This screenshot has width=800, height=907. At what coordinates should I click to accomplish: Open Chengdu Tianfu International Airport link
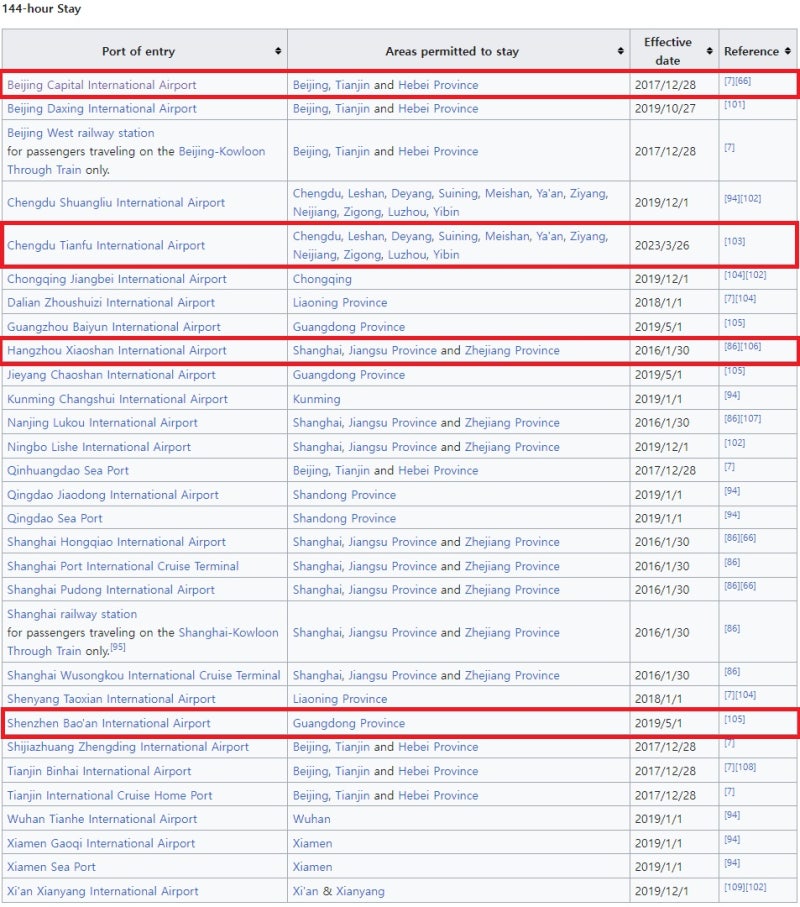(106, 245)
